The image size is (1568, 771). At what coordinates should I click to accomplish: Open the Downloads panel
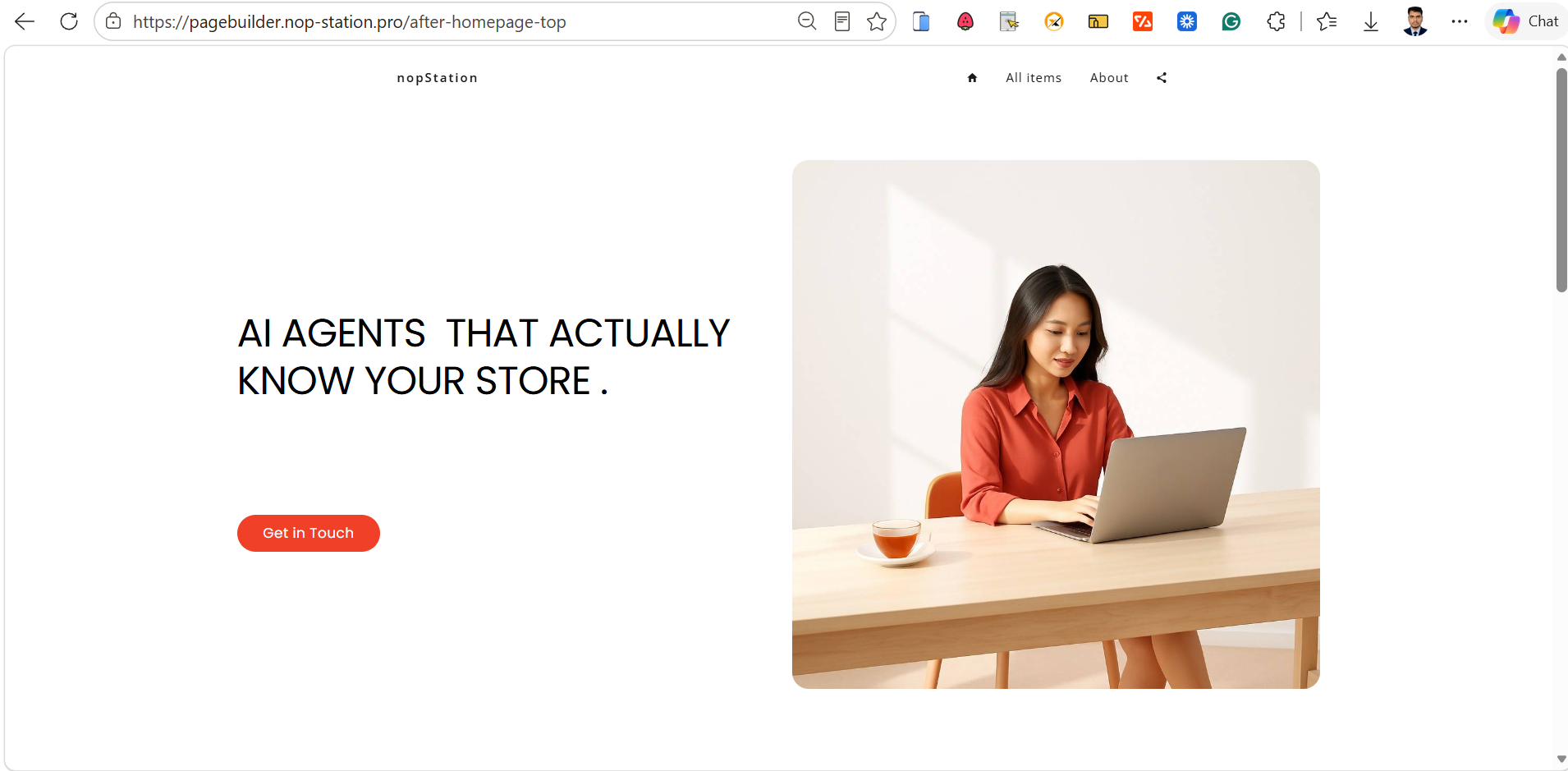1371,21
